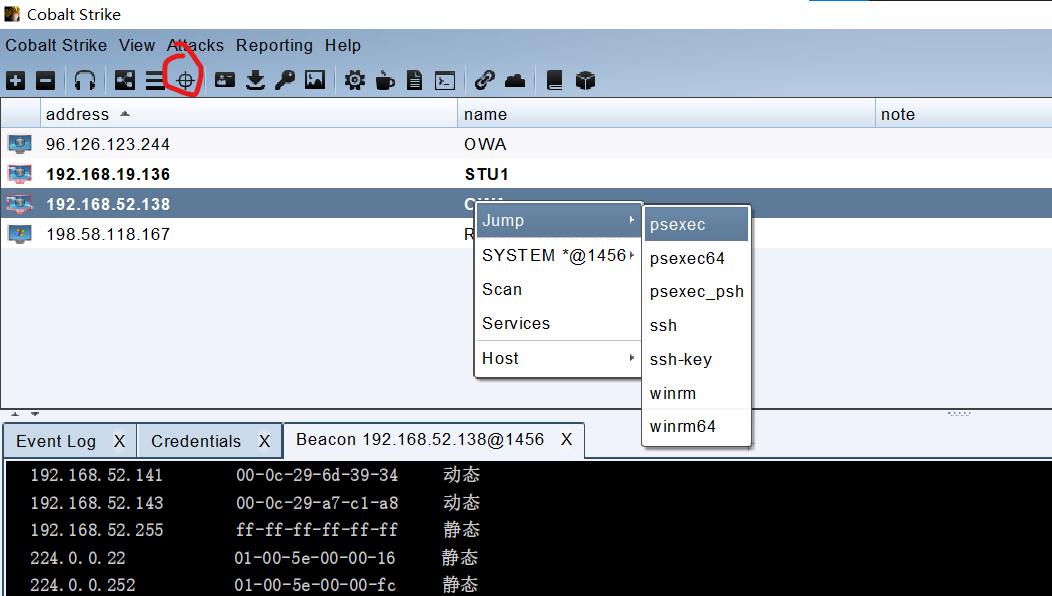This screenshot has height=596, width=1052.
Task: Click the terminal Scripted Web Delivery icon
Action: point(445,81)
